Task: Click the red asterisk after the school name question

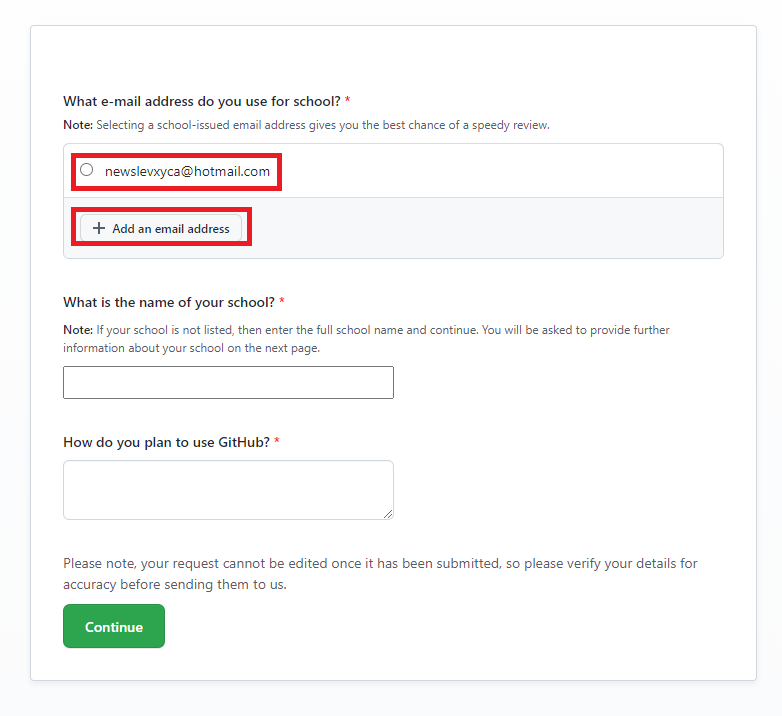Action: [282, 302]
